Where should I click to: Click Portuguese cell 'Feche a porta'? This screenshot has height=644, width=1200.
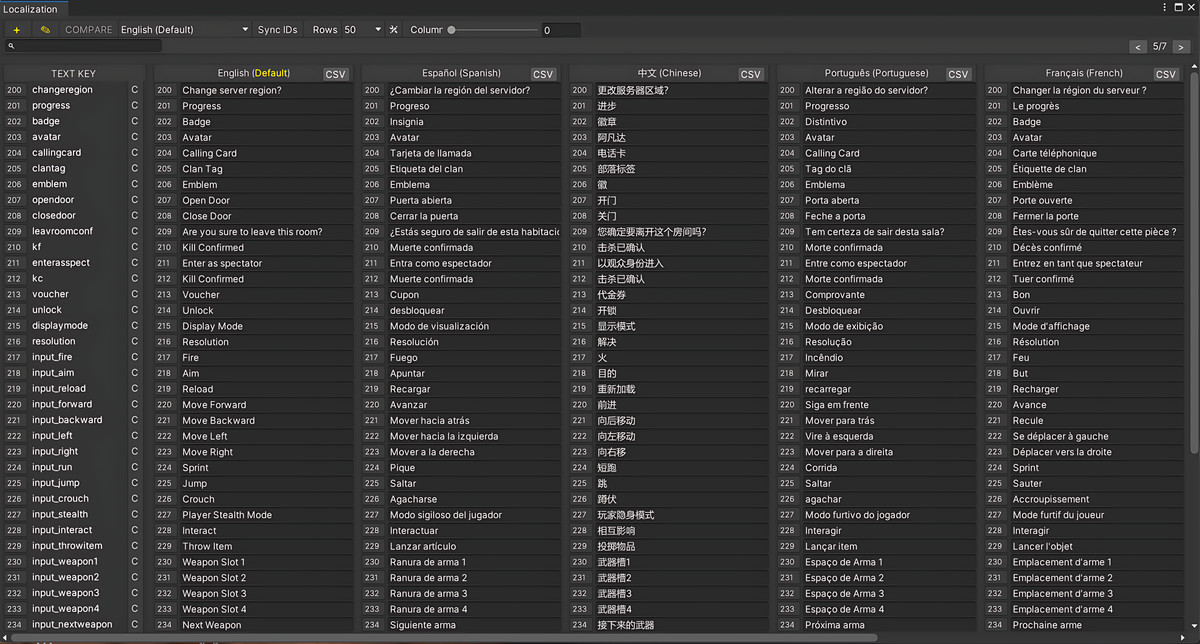[889, 216]
